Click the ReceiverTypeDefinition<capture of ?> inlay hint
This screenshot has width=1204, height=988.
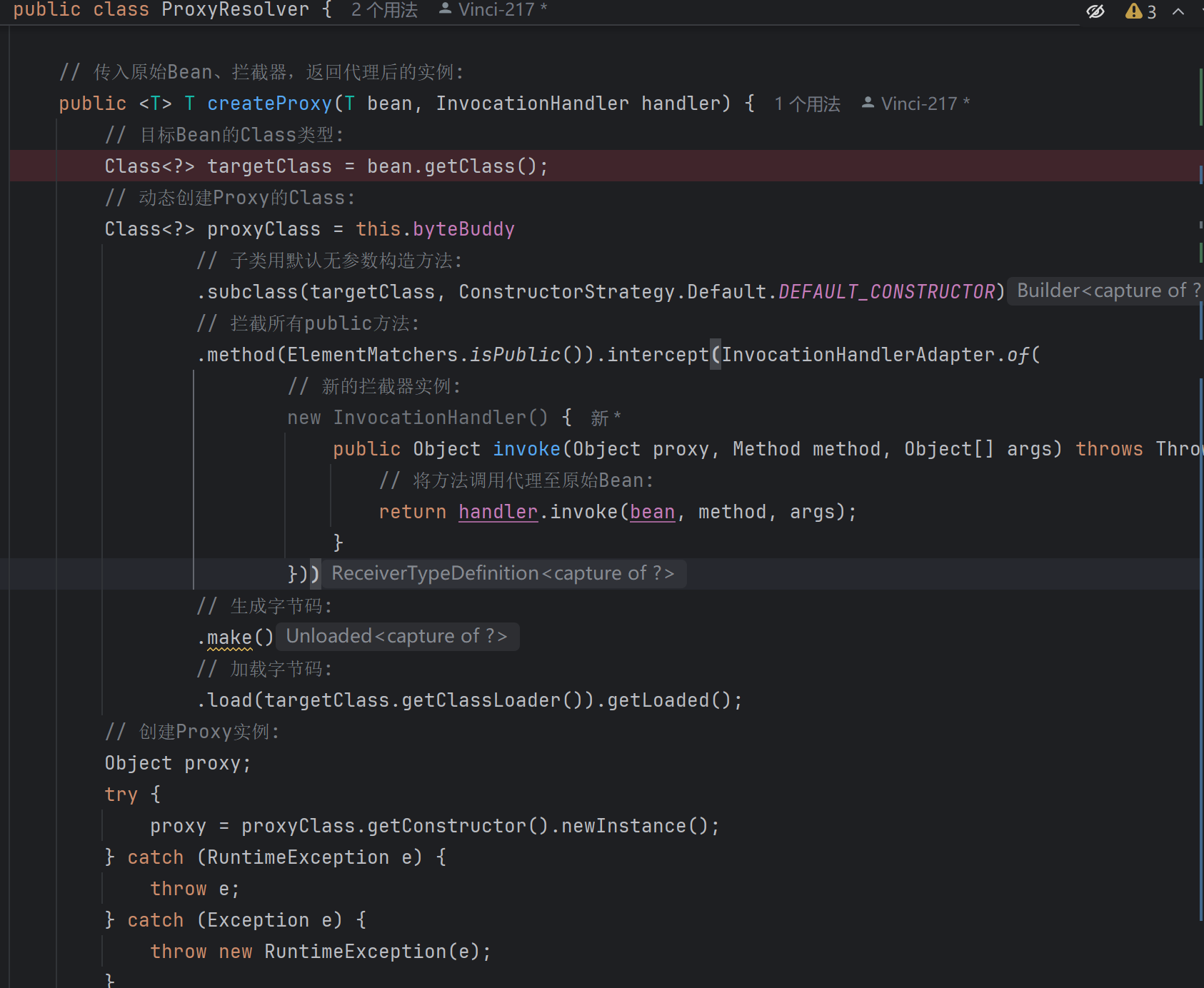(x=503, y=573)
